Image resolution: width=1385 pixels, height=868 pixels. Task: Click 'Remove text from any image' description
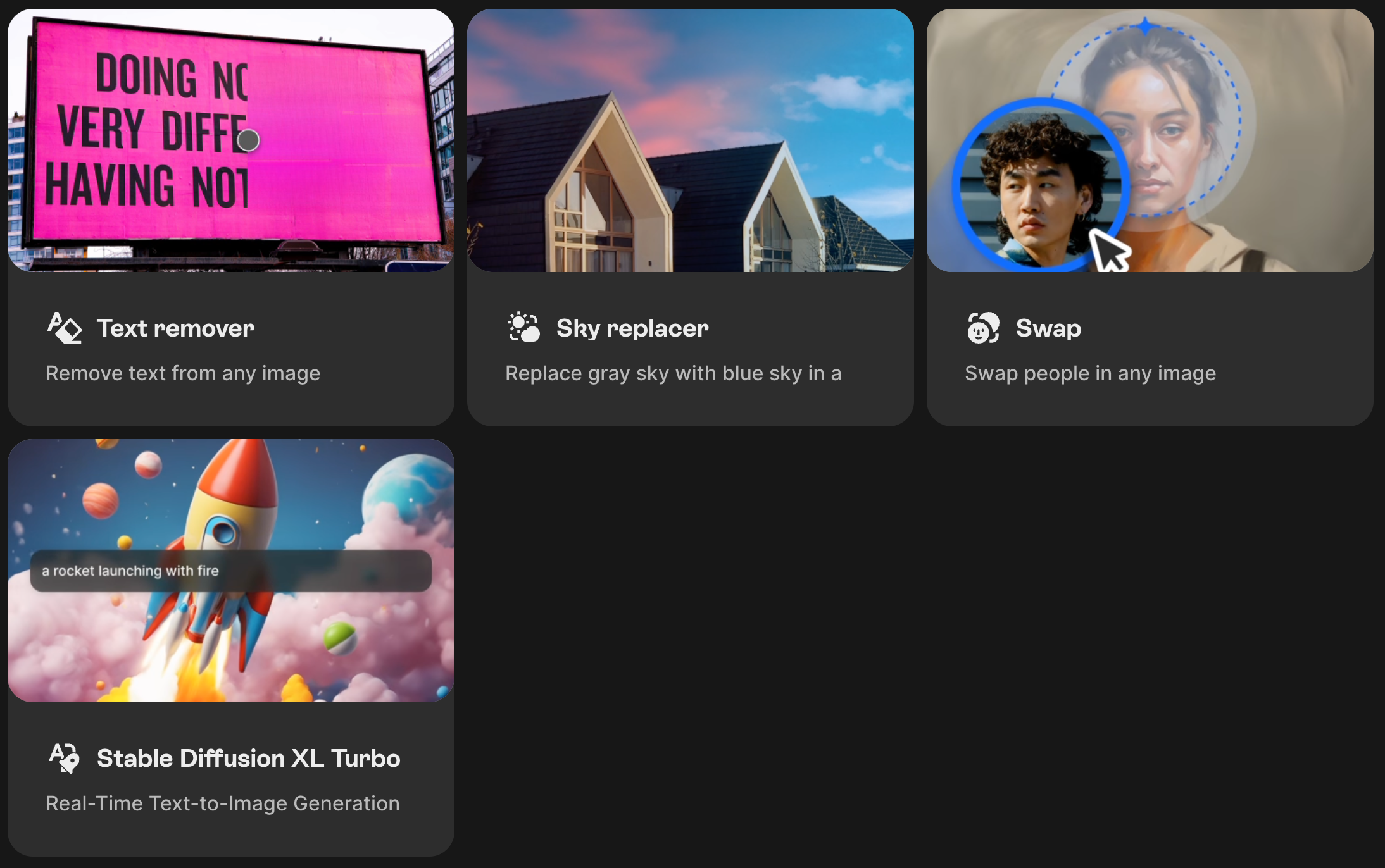coord(183,373)
